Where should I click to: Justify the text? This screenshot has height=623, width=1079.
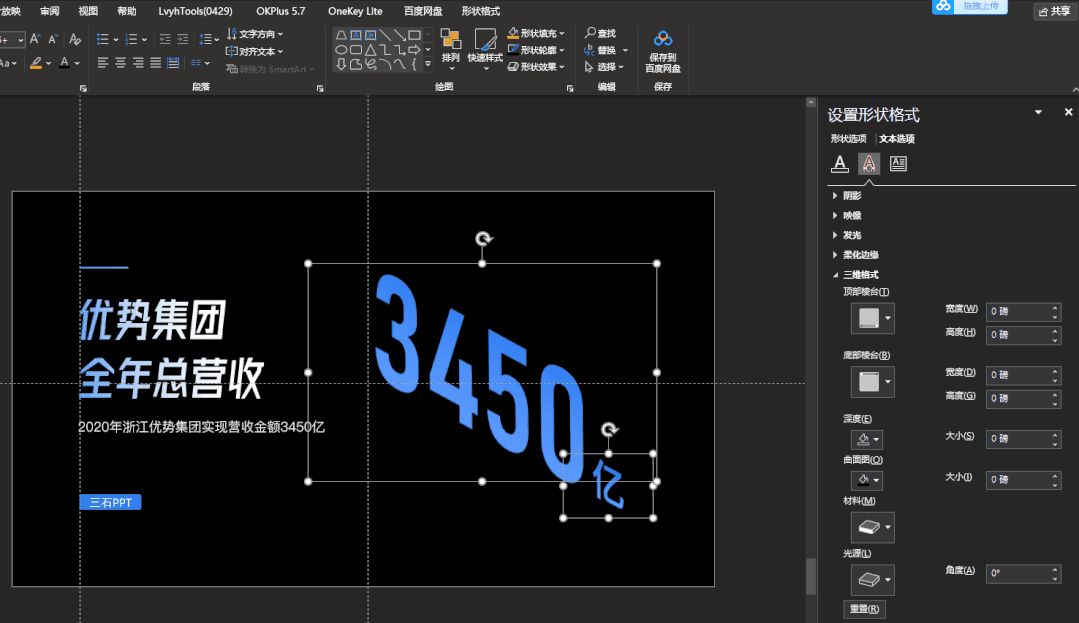point(156,63)
